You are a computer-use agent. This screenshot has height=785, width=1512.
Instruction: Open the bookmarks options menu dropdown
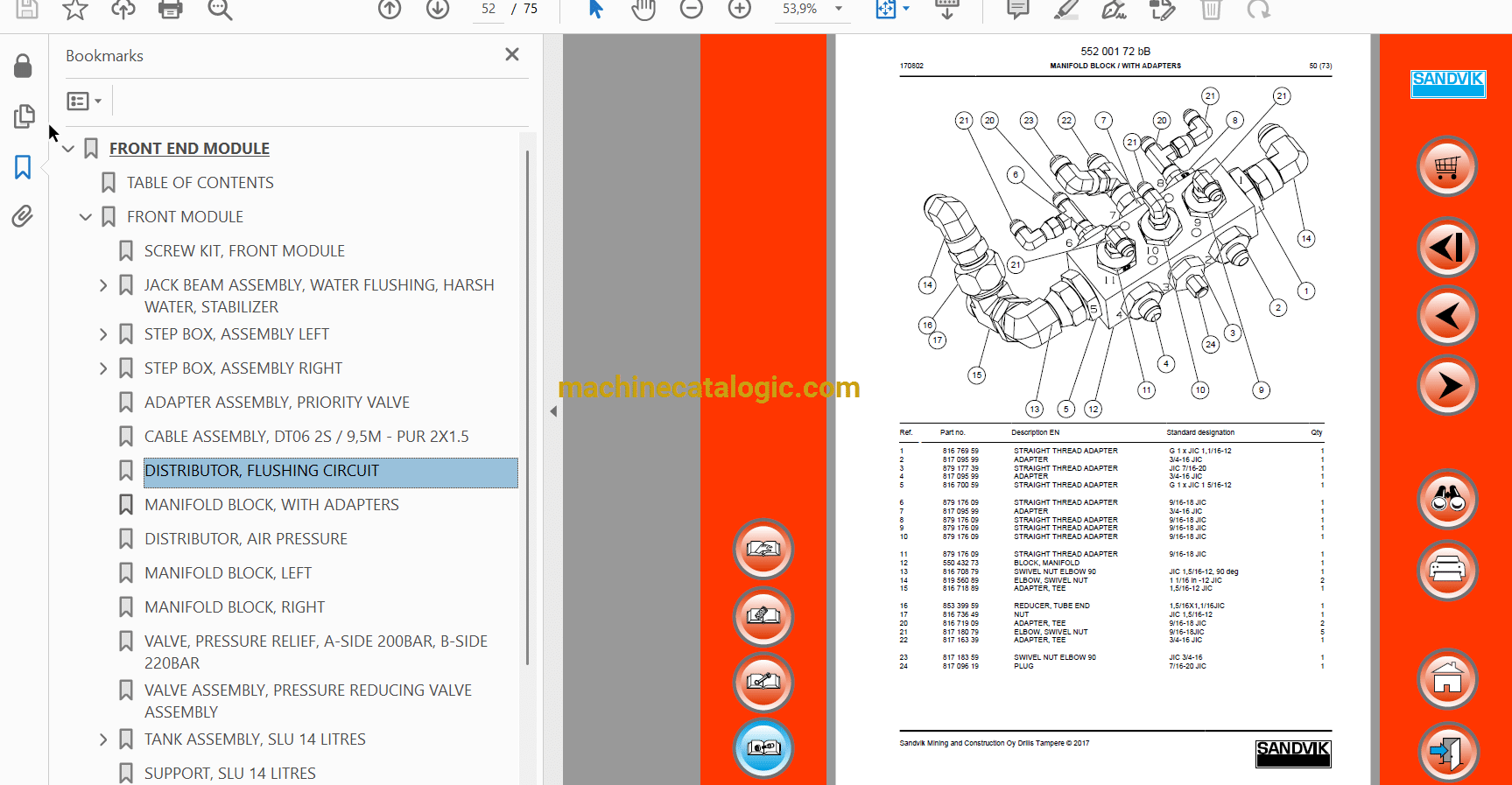[85, 102]
